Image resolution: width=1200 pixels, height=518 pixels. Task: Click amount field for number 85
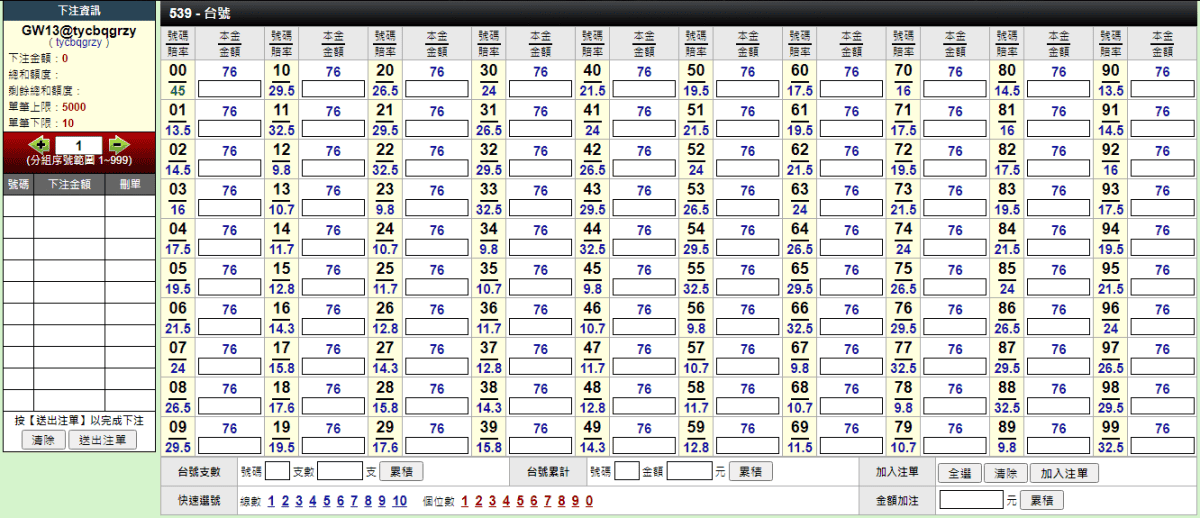click(x=1058, y=288)
